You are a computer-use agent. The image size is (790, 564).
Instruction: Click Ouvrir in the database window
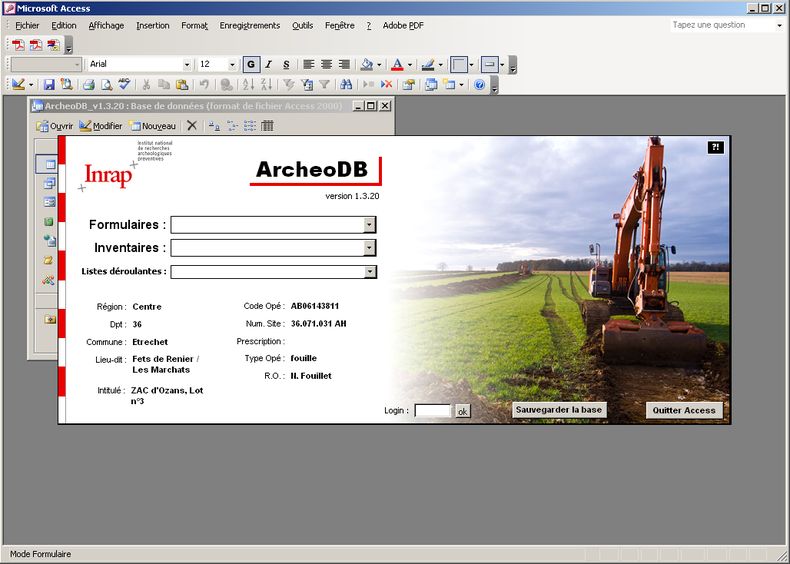54,126
